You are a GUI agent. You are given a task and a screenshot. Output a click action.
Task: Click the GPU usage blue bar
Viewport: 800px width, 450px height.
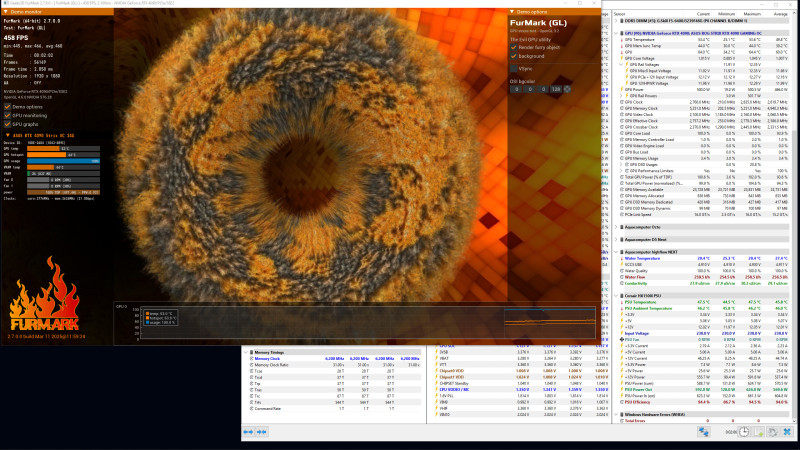[x=63, y=161]
